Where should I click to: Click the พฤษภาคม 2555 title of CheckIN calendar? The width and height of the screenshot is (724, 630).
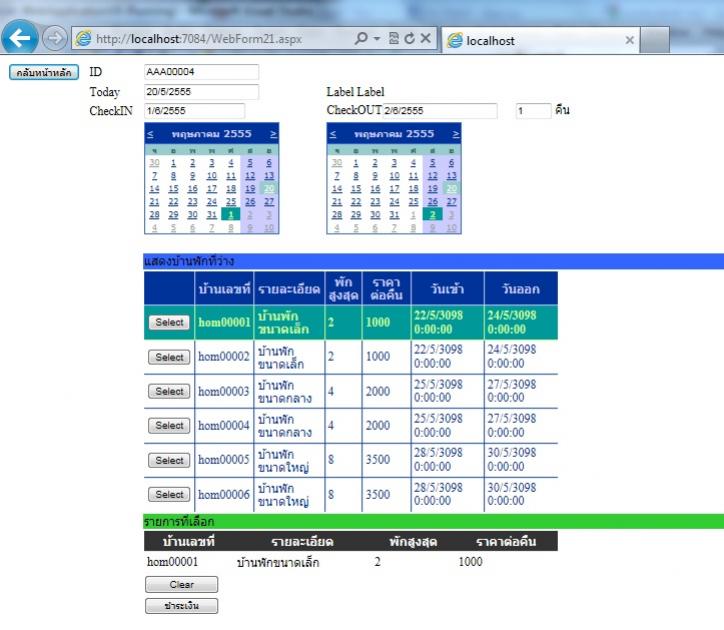pyautogui.click(x=211, y=134)
